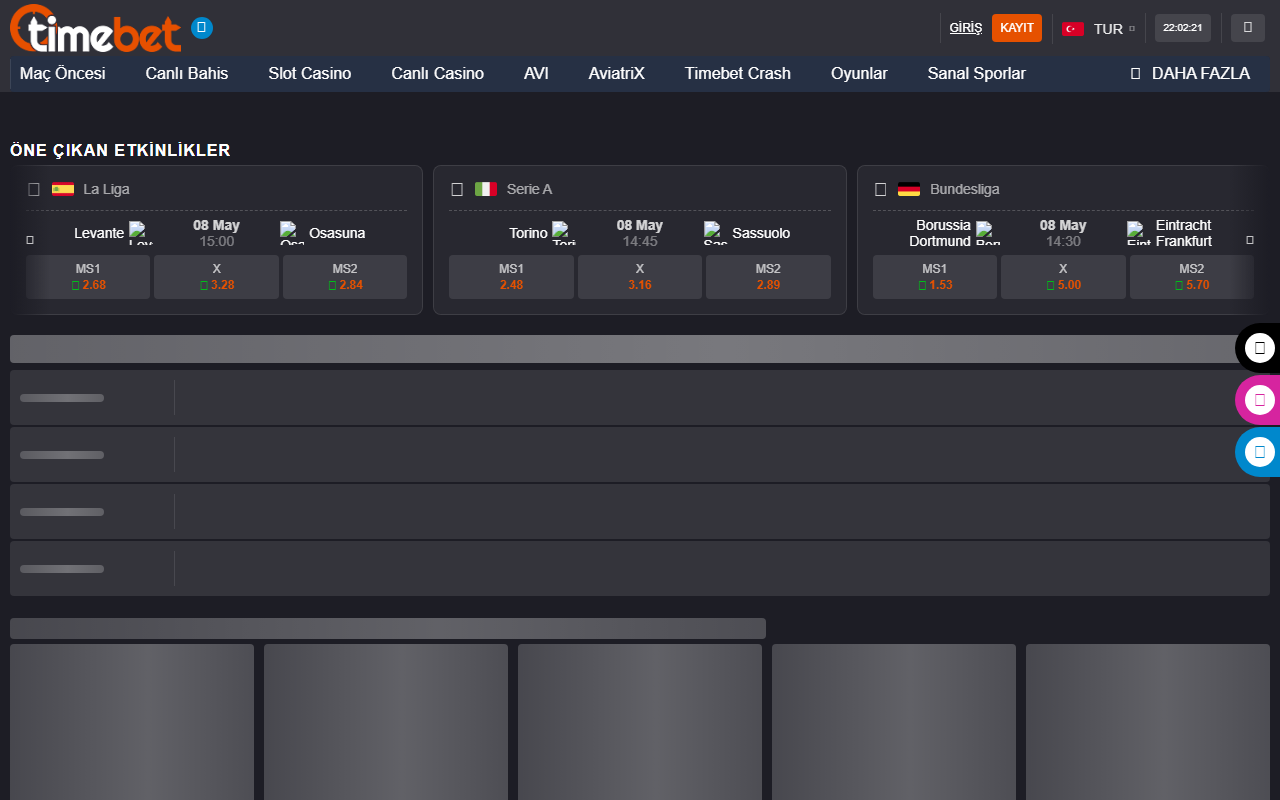Viewport: 1280px width, 800px height.
Task: Bet MS2 5.70 on Eintracht Frankfurt
Action: point(1192,277)
